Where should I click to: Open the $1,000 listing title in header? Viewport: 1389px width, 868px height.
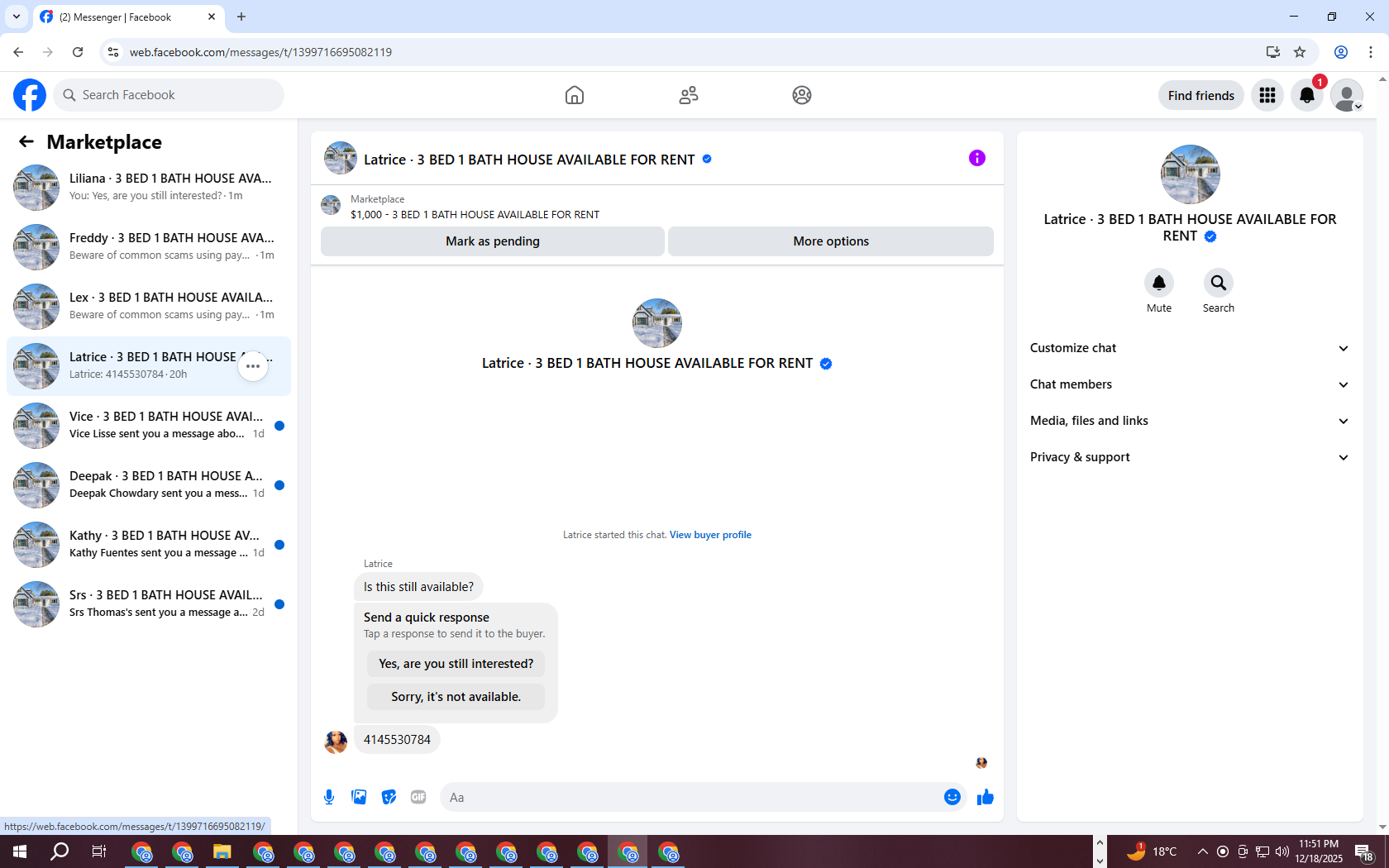[x=475, y=214]
